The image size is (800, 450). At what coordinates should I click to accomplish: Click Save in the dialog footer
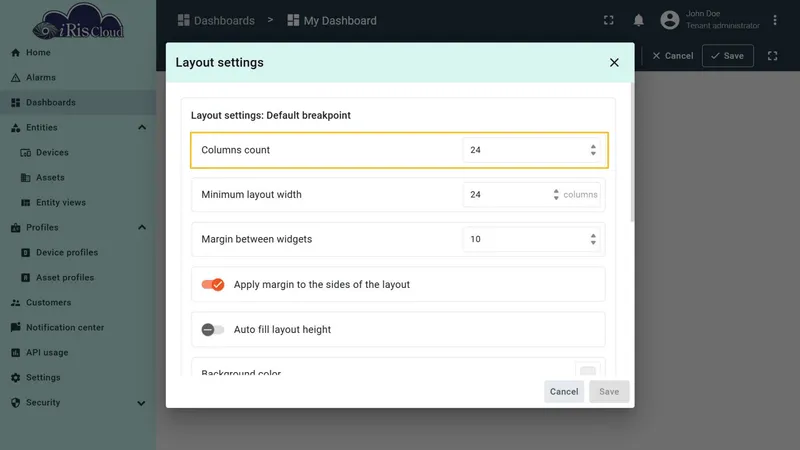click(x=609, y=391)
